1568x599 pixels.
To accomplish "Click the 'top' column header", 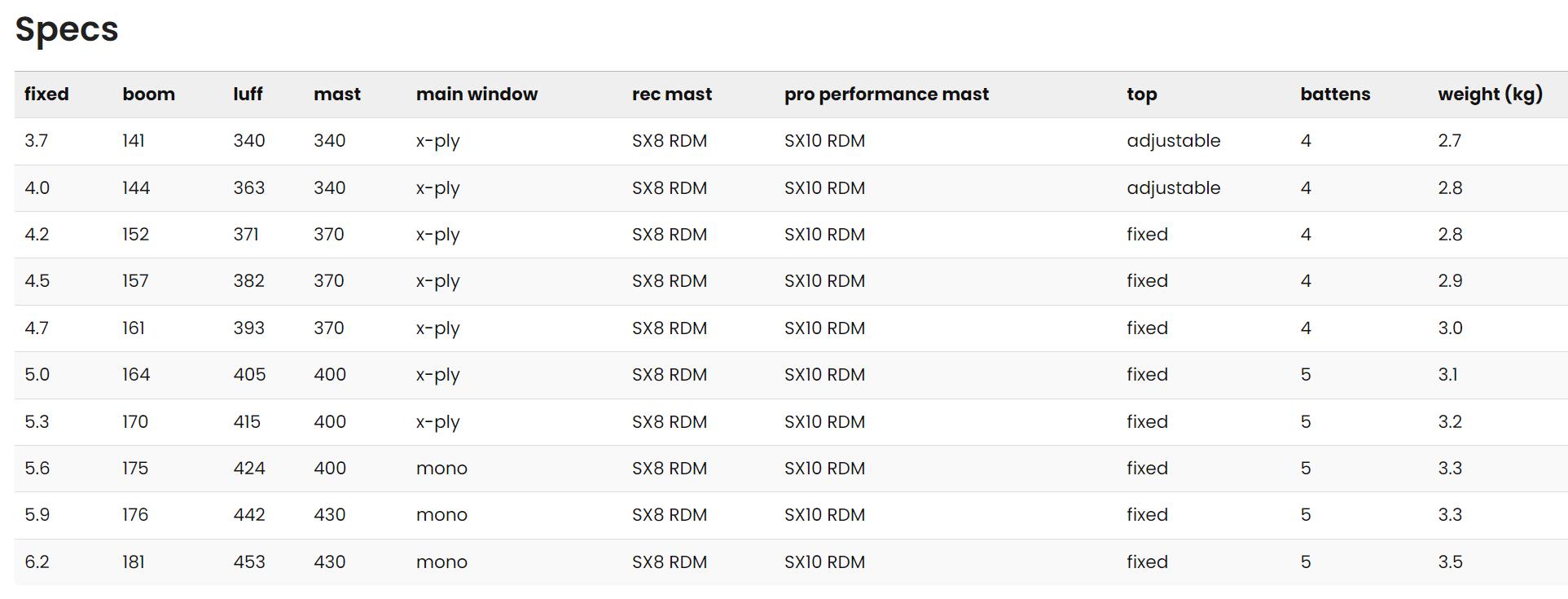I will pyautogui.click(x=1141, y=95).
